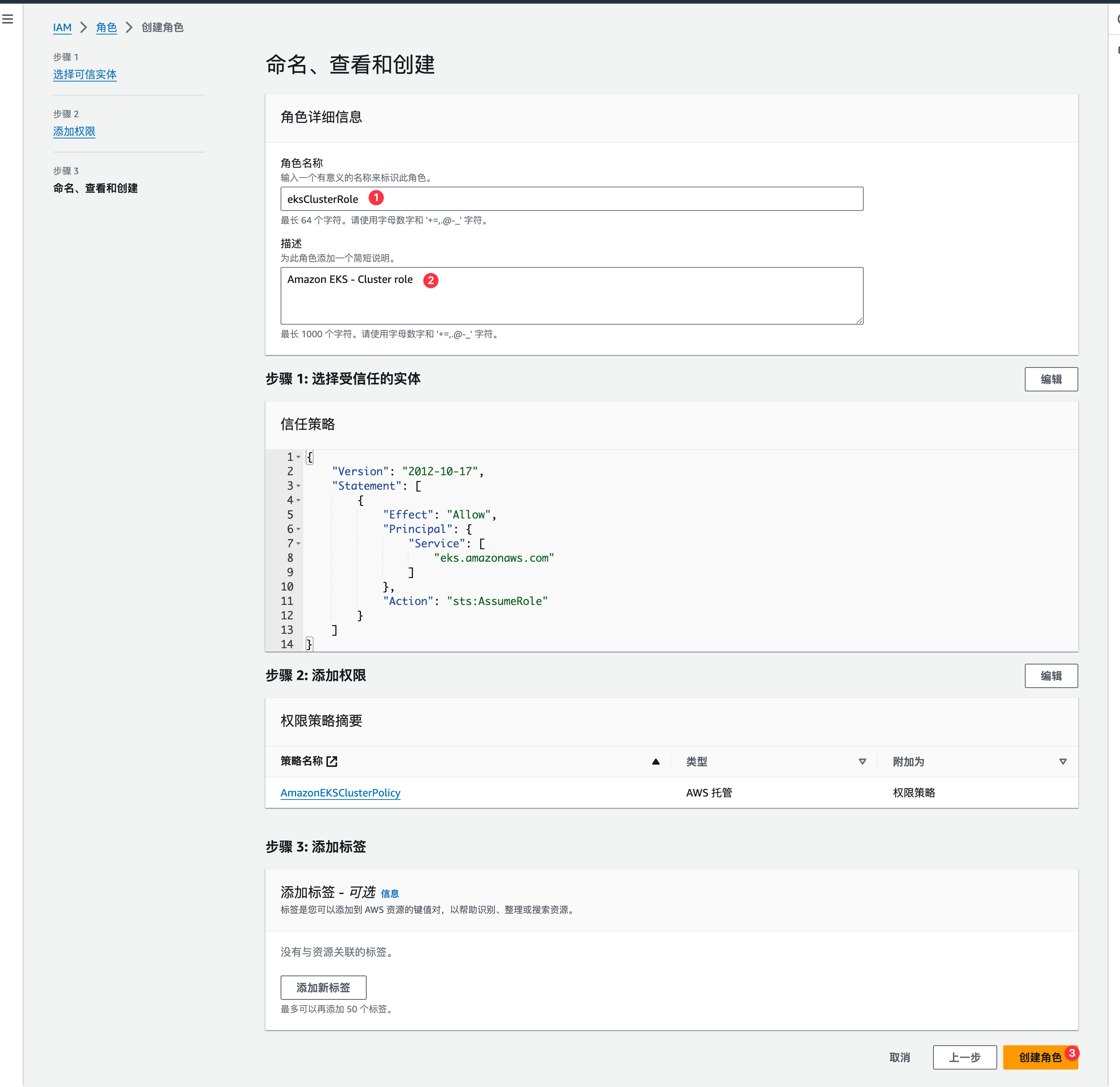Click the "eks.amazonaws.com" policy line
This screenshot has width=1120, height=1087.
(x=494, y=558)
